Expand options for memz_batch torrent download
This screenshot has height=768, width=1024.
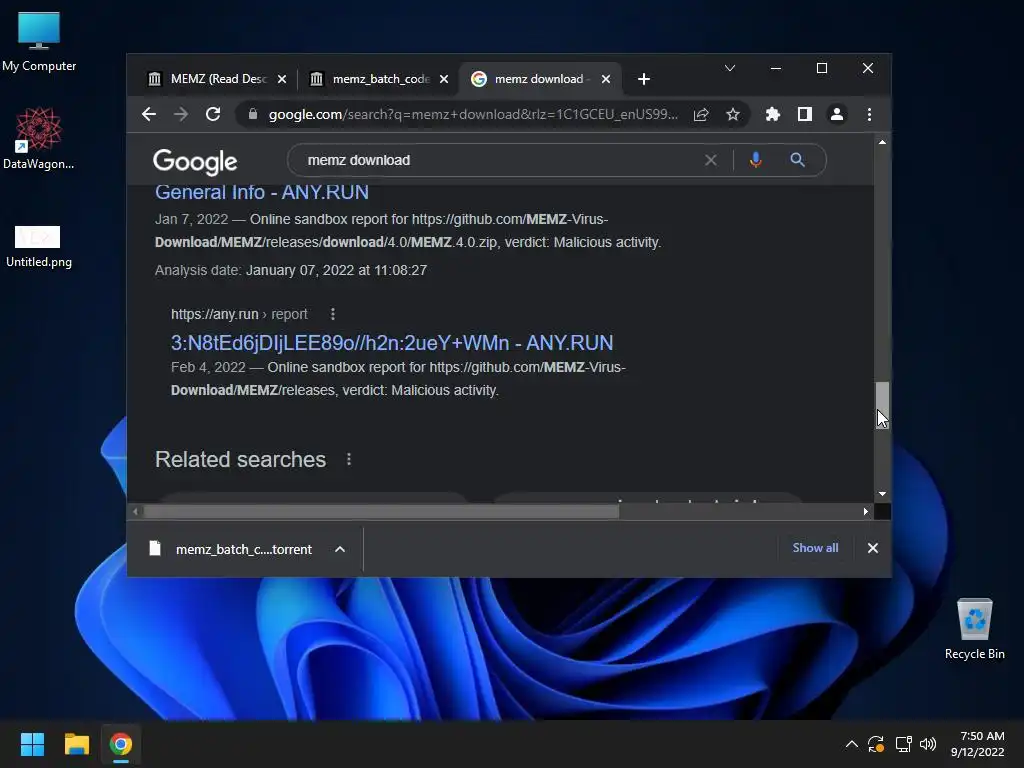click(x=340, y=549)
